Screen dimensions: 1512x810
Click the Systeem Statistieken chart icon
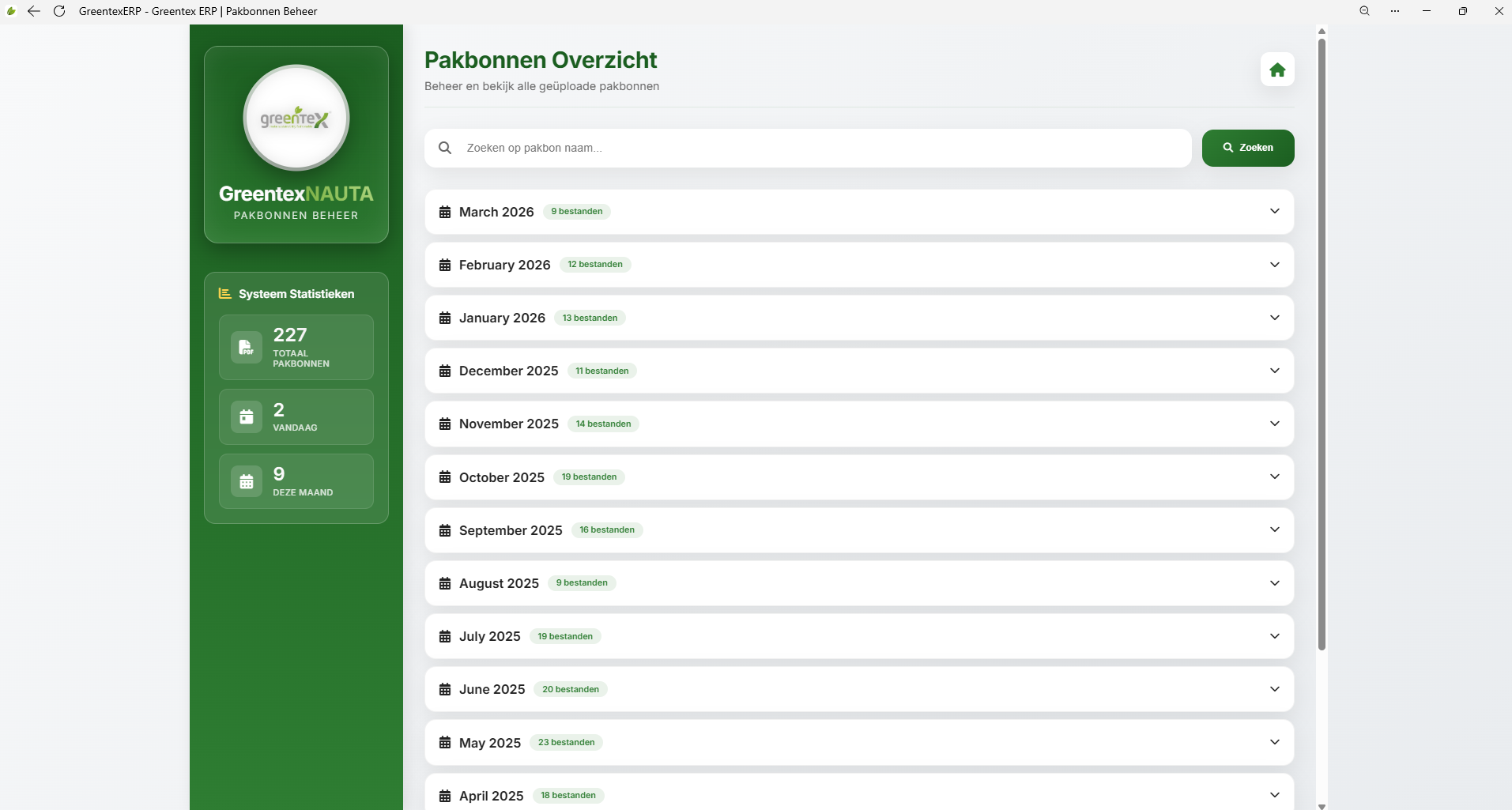click(225, 293)
